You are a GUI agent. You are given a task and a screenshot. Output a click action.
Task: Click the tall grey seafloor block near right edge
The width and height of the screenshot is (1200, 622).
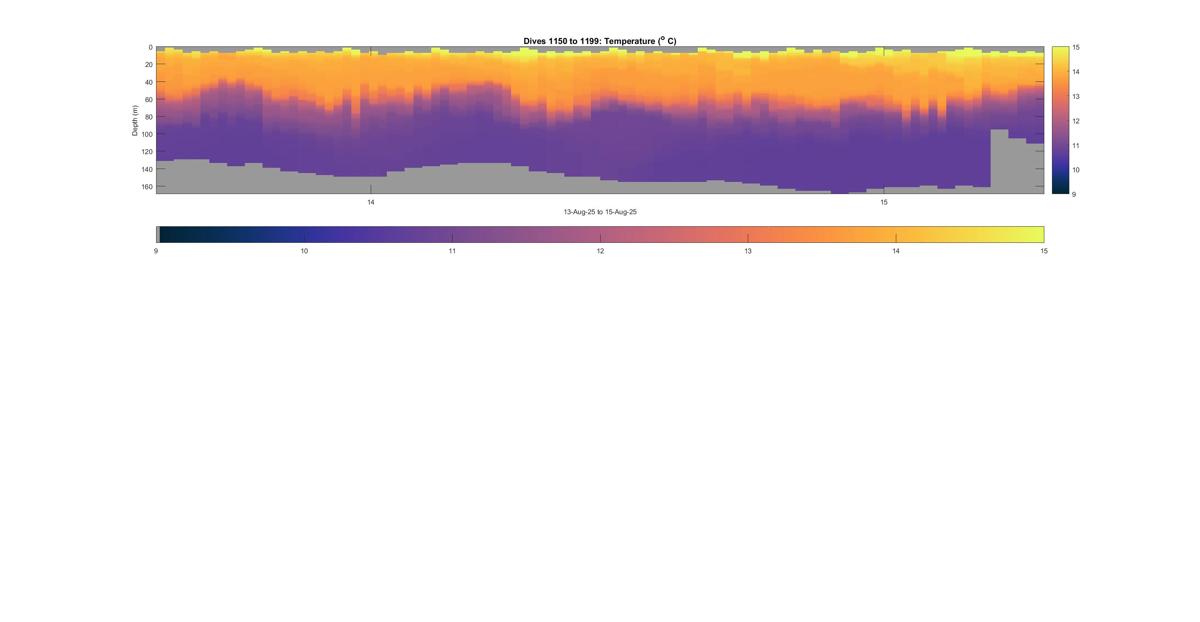pos(999,160)
